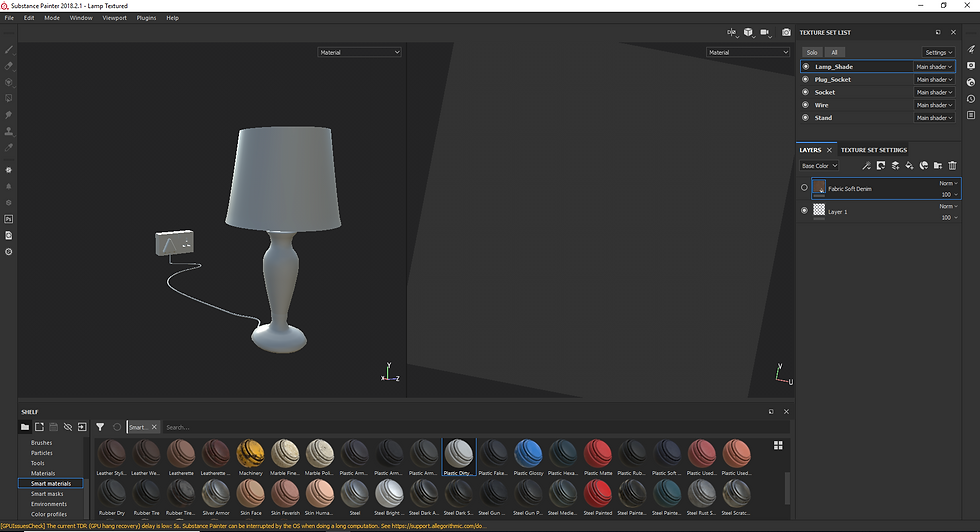Viewport: 980px width, 532px height.
Task: Open the File menu
Action: click(9, 18)
